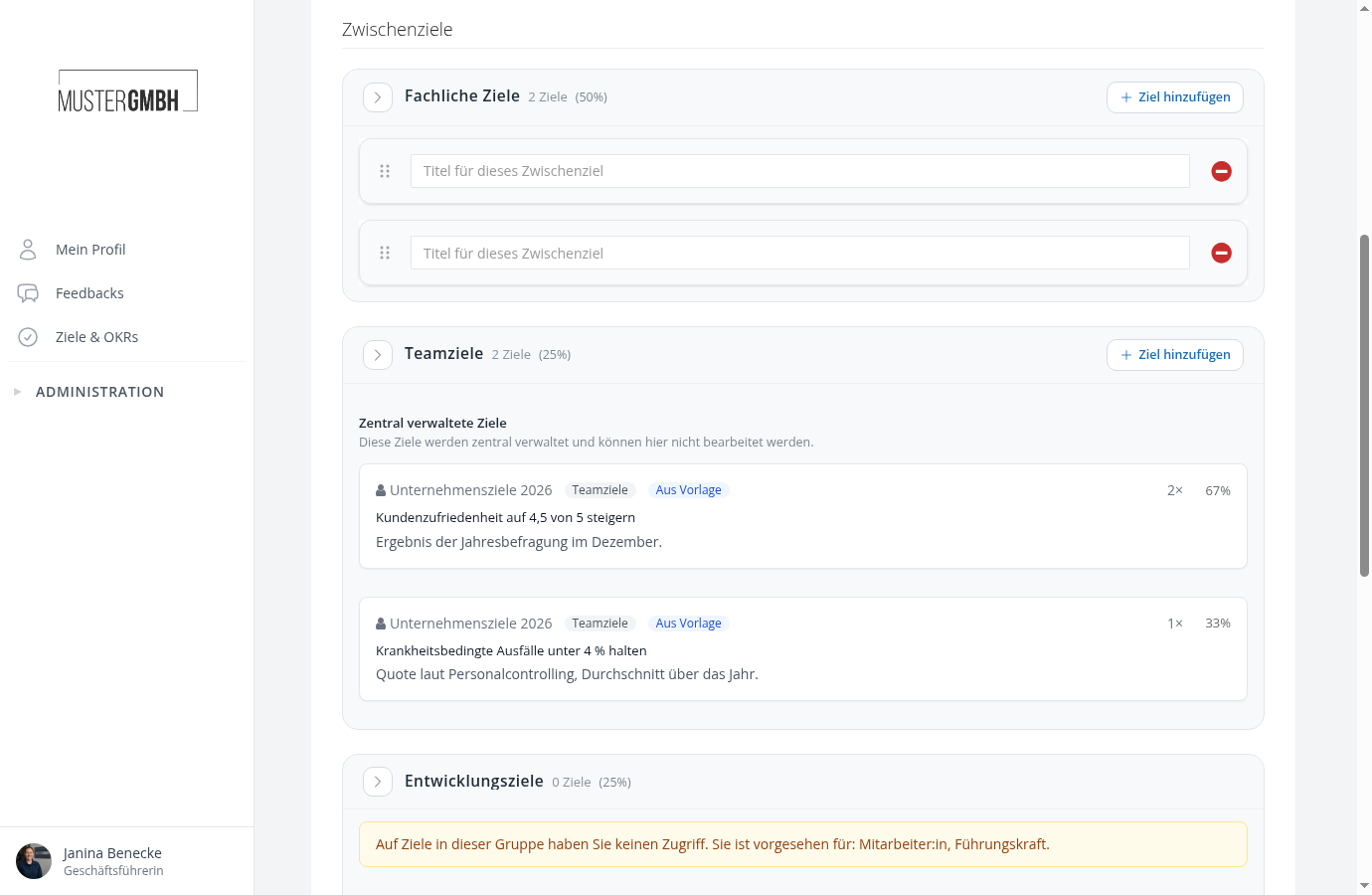Open Feedbacks in the sidebar menu
This screenshot has height=895, width=1372.
pos(89,293)
